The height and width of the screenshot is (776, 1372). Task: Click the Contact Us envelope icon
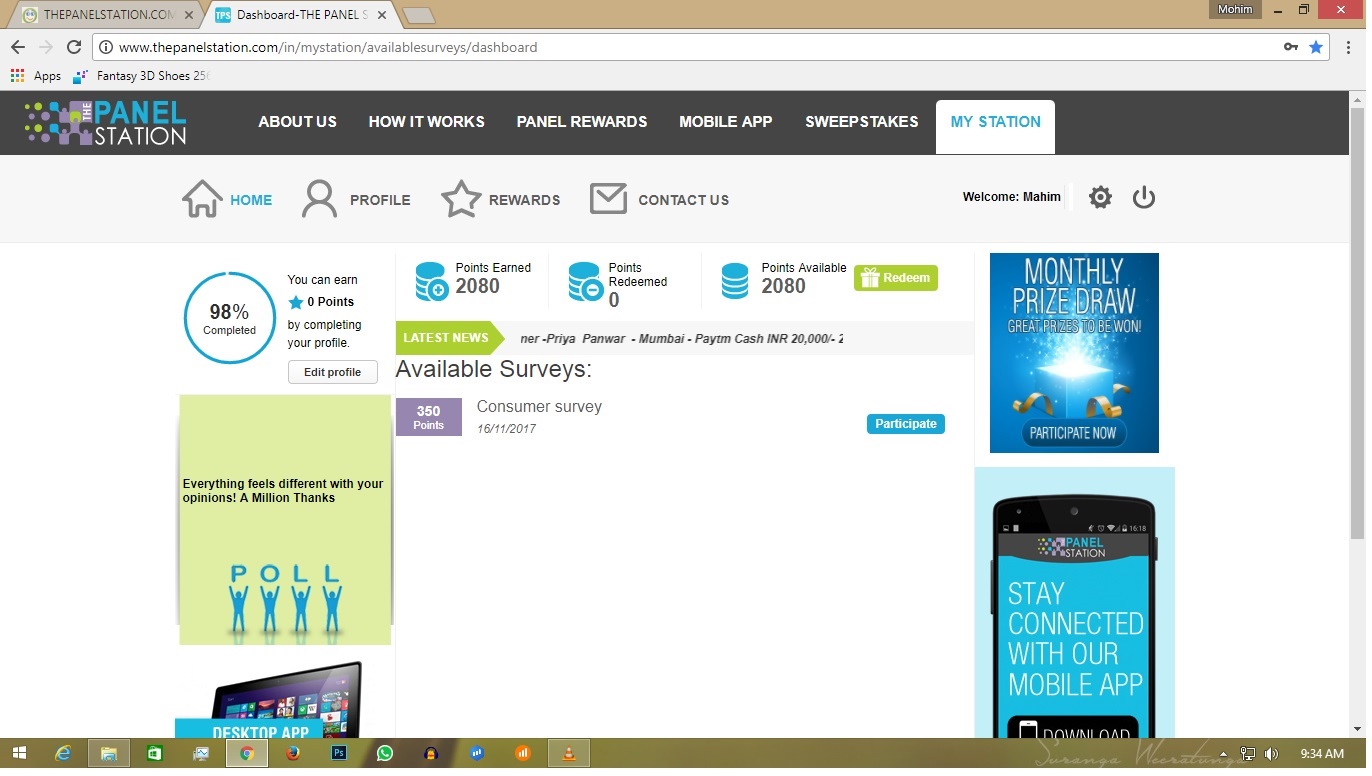[608, 199]
